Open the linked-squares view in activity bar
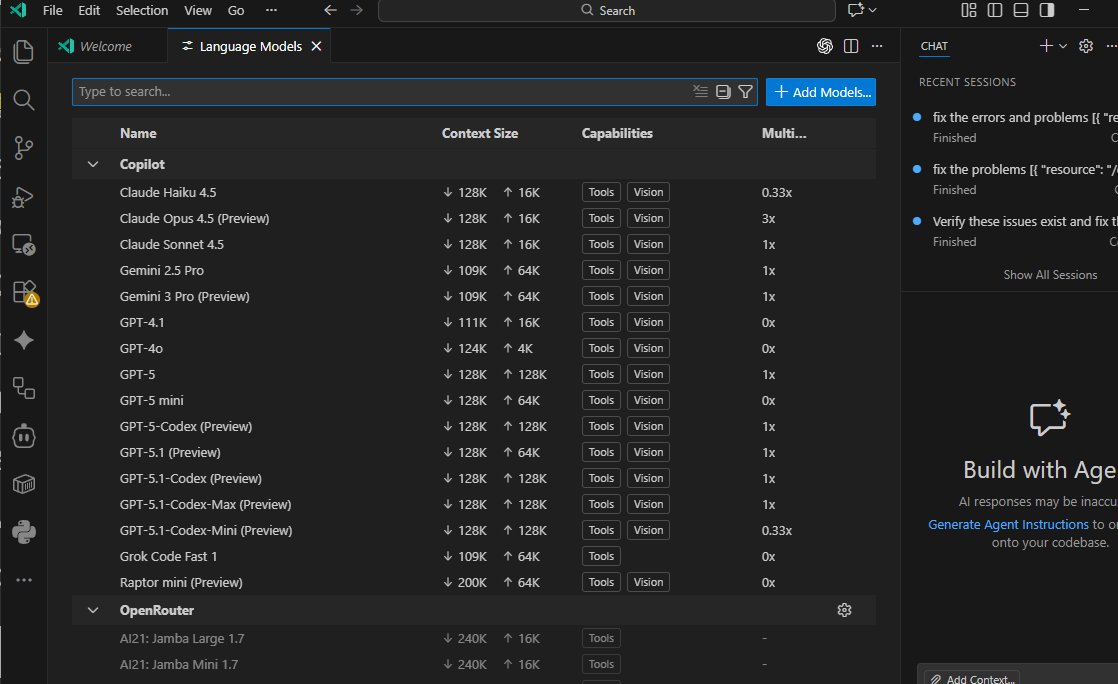 tap(24, 388)
